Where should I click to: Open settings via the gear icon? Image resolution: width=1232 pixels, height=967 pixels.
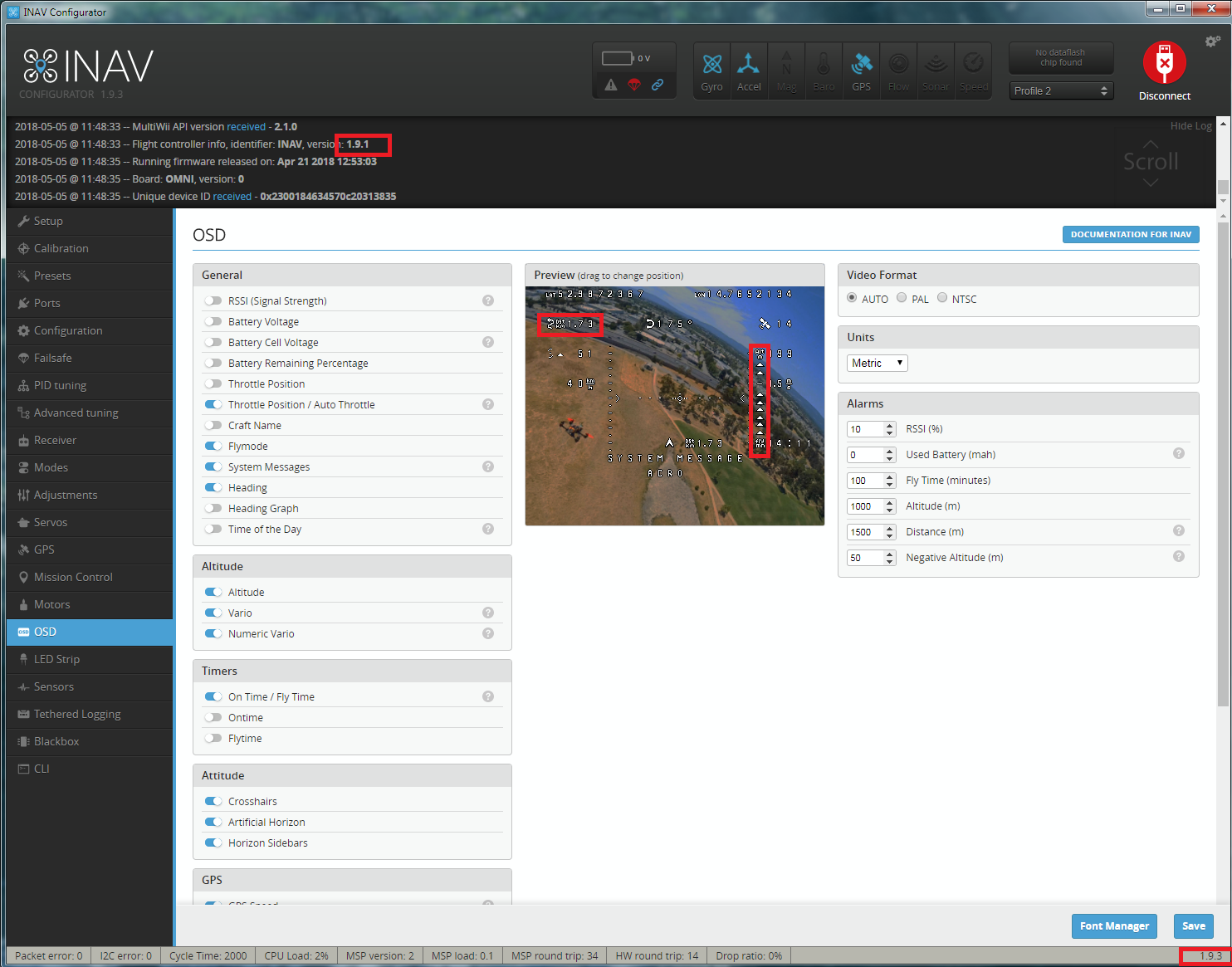click(x=1211, y=41)
